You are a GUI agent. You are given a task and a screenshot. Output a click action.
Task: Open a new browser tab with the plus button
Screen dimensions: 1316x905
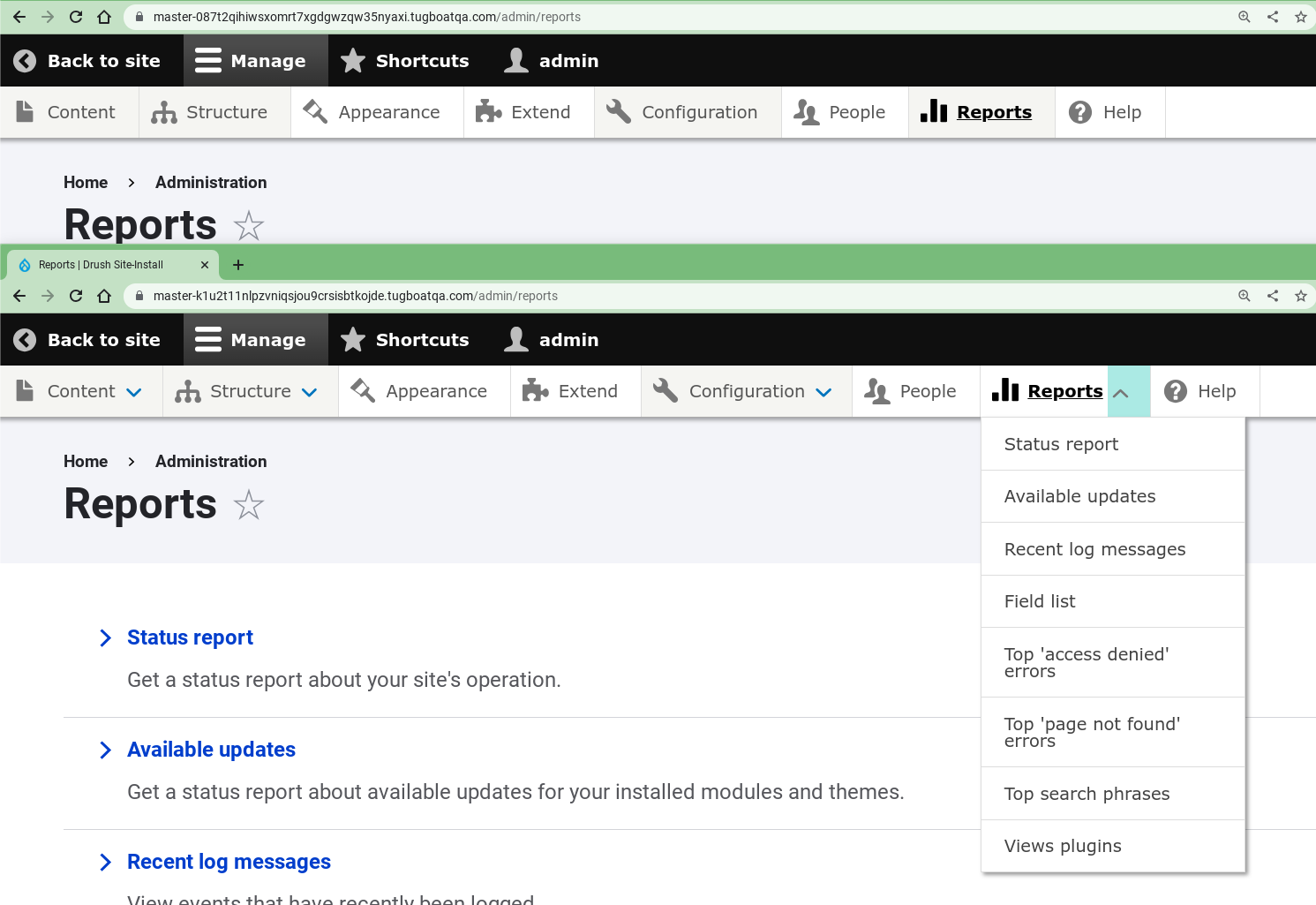pos(238,265)
